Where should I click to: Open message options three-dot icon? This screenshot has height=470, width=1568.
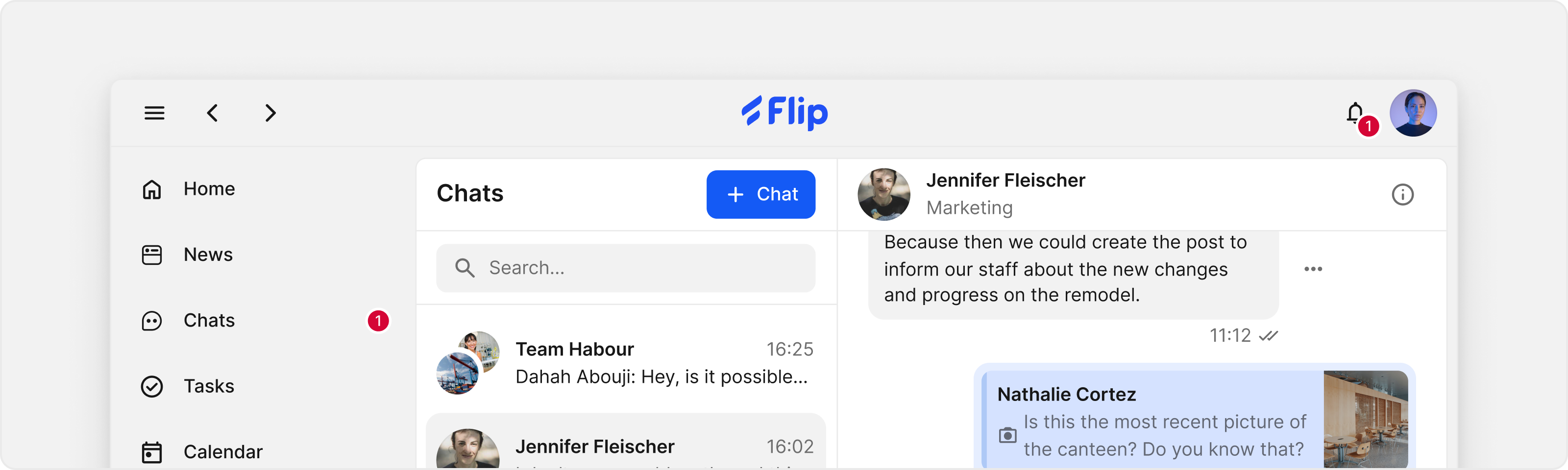click(1313, 269)
